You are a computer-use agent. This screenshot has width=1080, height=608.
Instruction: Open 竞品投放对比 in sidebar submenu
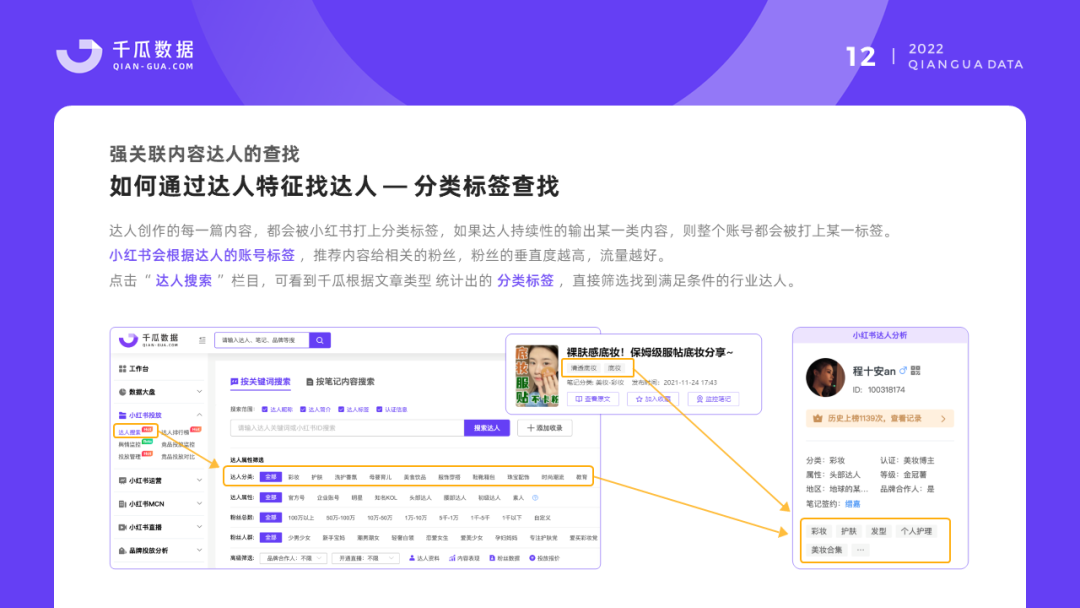point(178,457)
